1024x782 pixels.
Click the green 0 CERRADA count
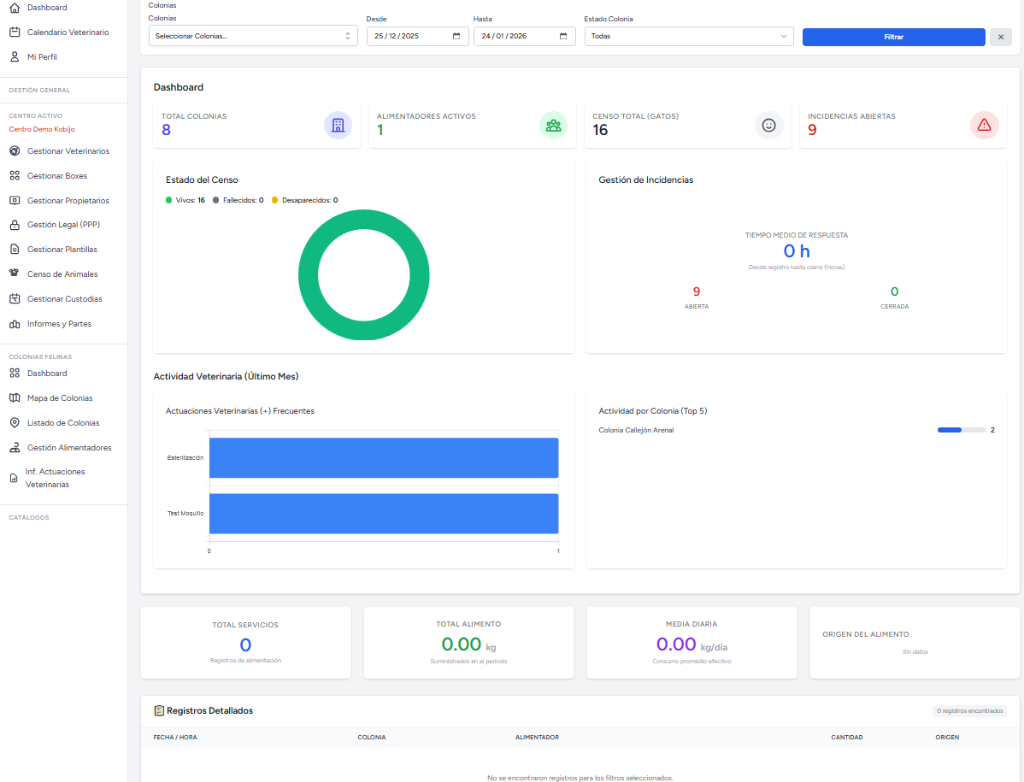click(x=895, y=291)
